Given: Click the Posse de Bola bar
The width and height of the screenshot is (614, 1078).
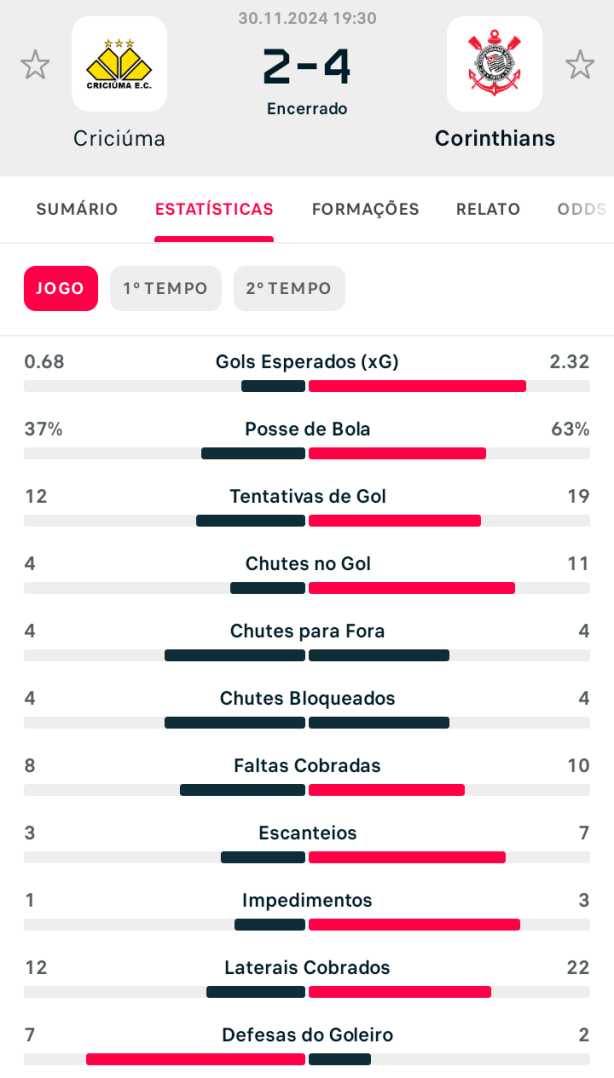Looking at the screenshot, I should point(307,454).
